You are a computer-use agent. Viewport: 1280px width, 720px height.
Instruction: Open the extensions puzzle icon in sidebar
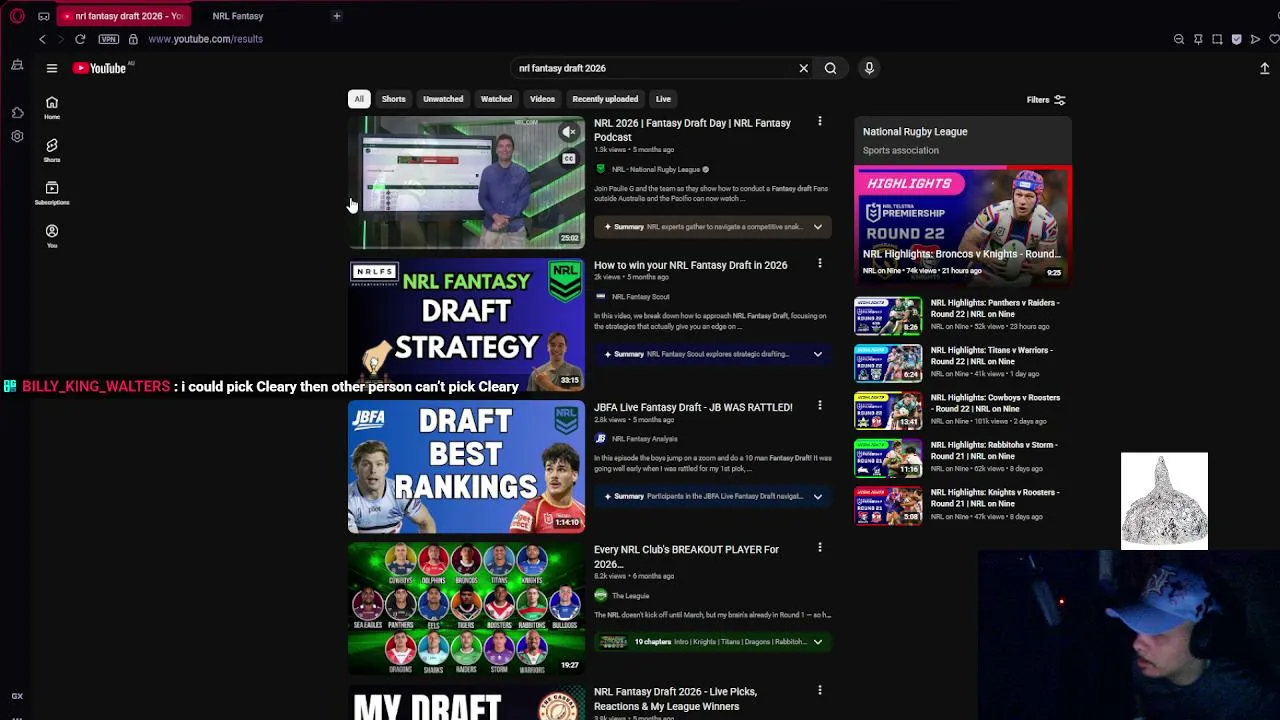pos(17,113)
